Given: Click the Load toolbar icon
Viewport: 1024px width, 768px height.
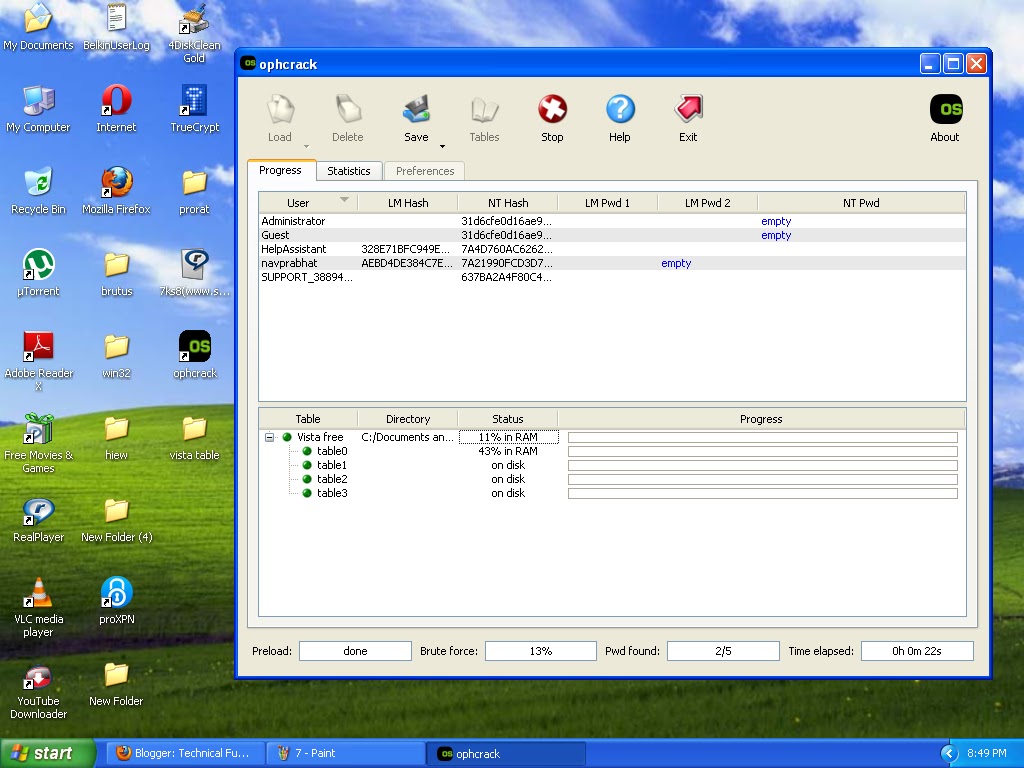Looking at the screenshot, I should click(x=280, y=118).
